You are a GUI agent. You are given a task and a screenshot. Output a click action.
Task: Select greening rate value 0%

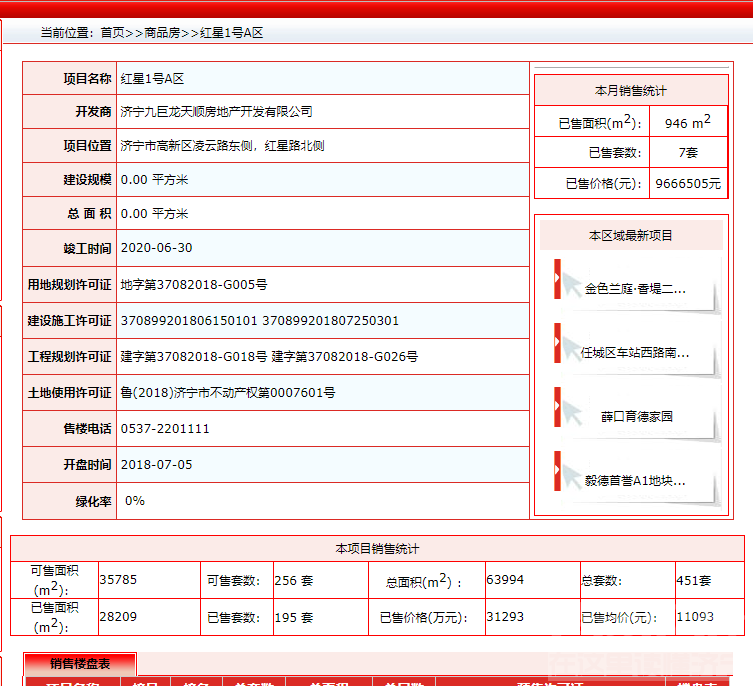click(135, 501)
